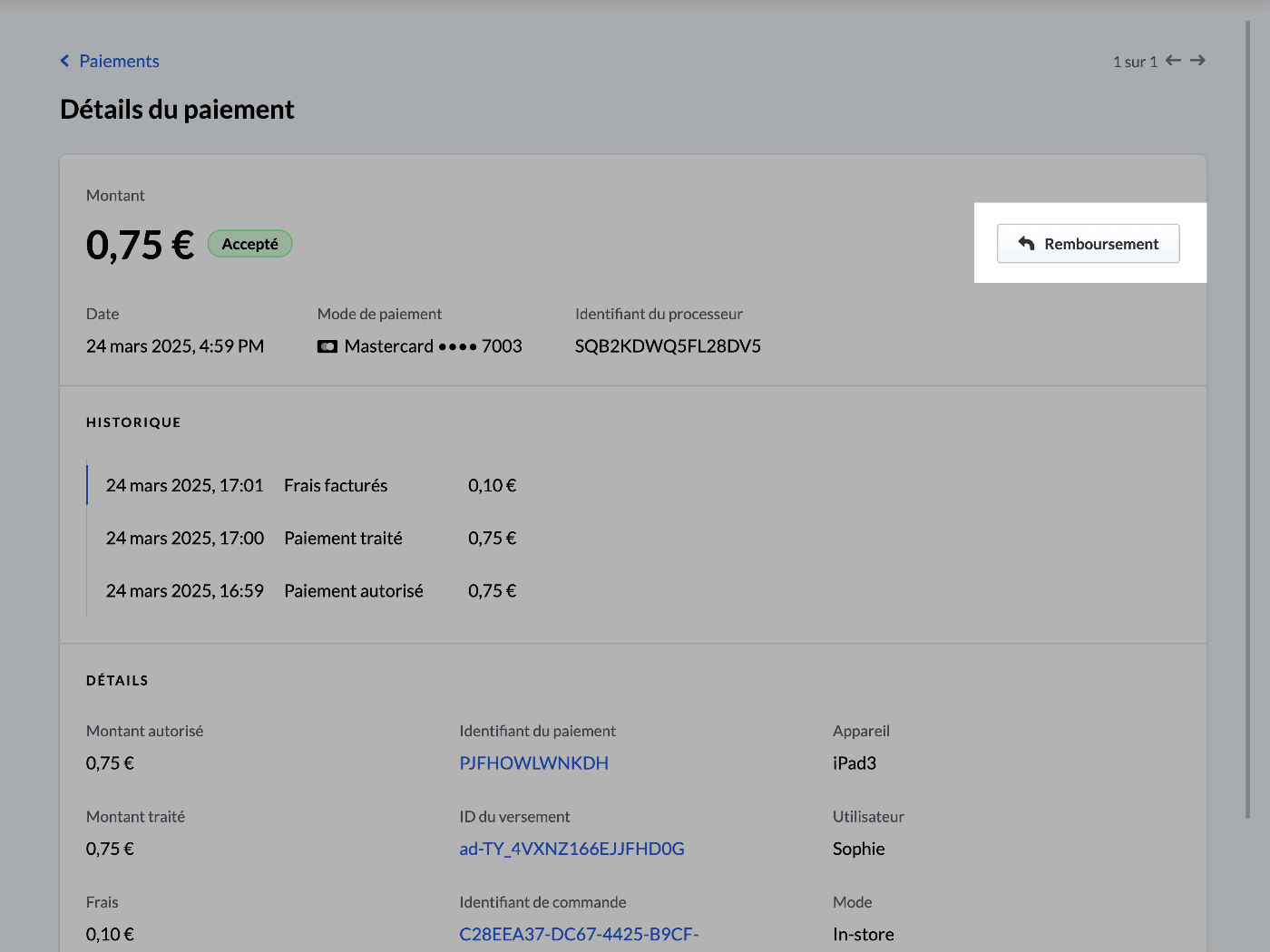Click the Détails du paiement heading

click(x=177, y=110)
